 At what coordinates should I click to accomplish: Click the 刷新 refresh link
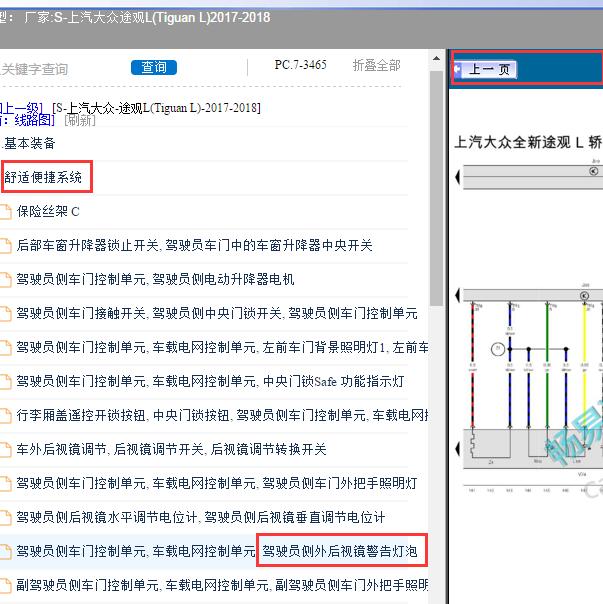pos(80,121)
